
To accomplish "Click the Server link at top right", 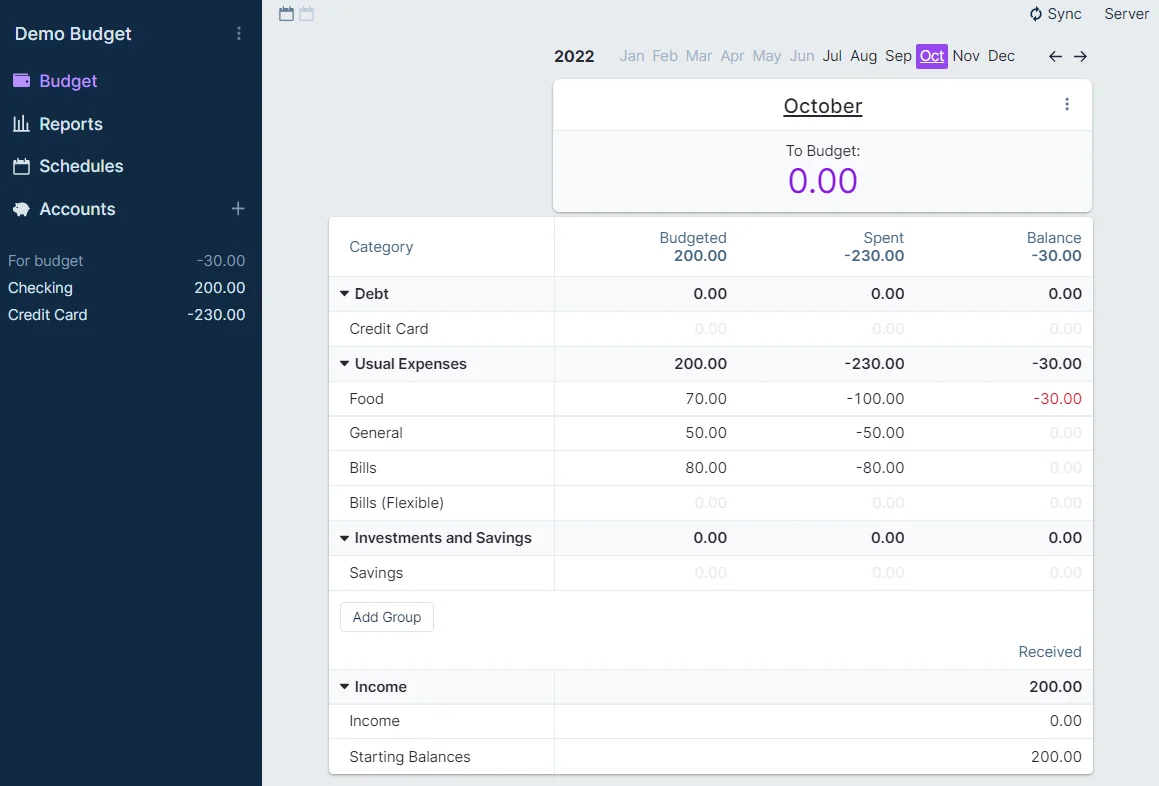I will [x=1126, y=14].
